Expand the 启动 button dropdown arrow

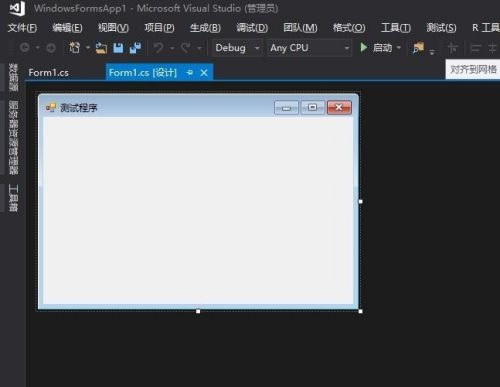(399, 48)
